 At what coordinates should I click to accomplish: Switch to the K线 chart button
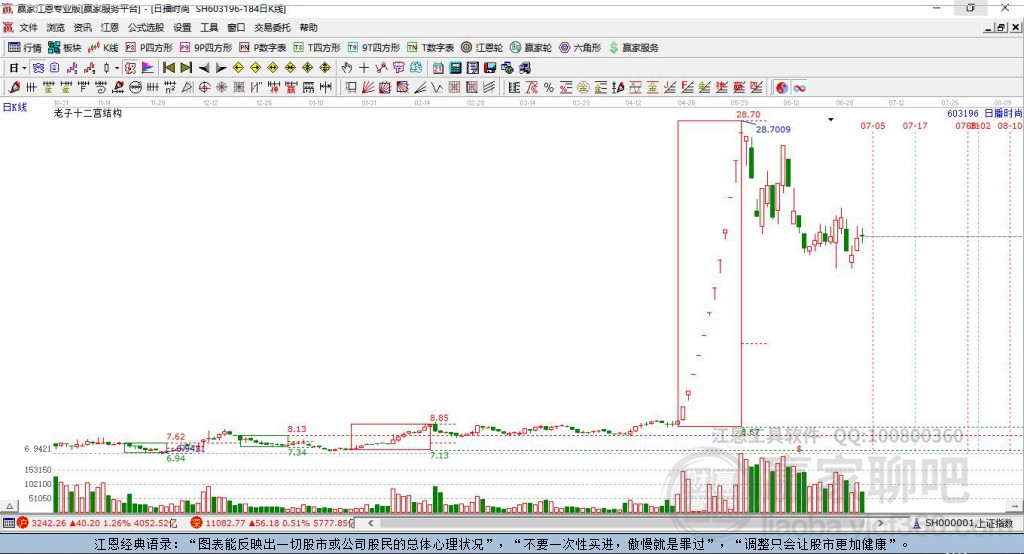(x=103, y=48)
